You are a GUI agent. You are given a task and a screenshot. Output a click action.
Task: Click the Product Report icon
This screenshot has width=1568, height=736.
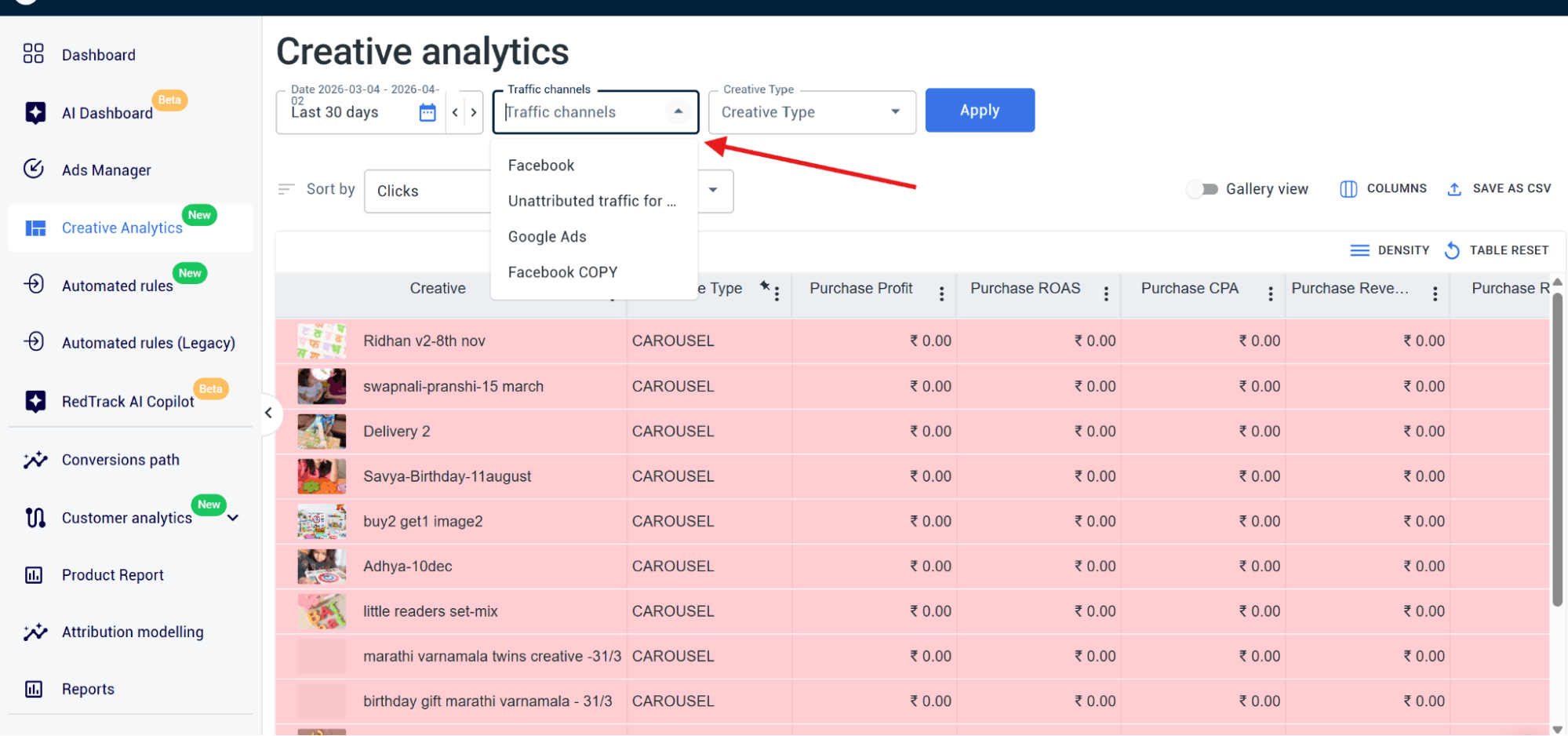click(34, 575)
